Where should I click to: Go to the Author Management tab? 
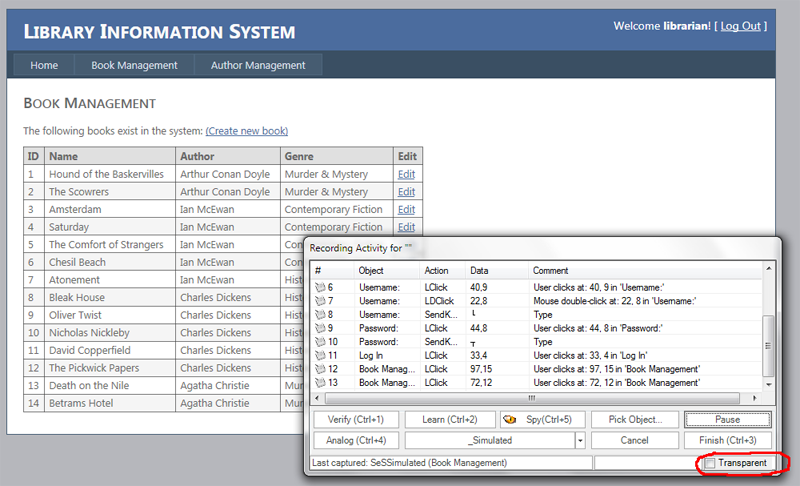pos(257,65)
